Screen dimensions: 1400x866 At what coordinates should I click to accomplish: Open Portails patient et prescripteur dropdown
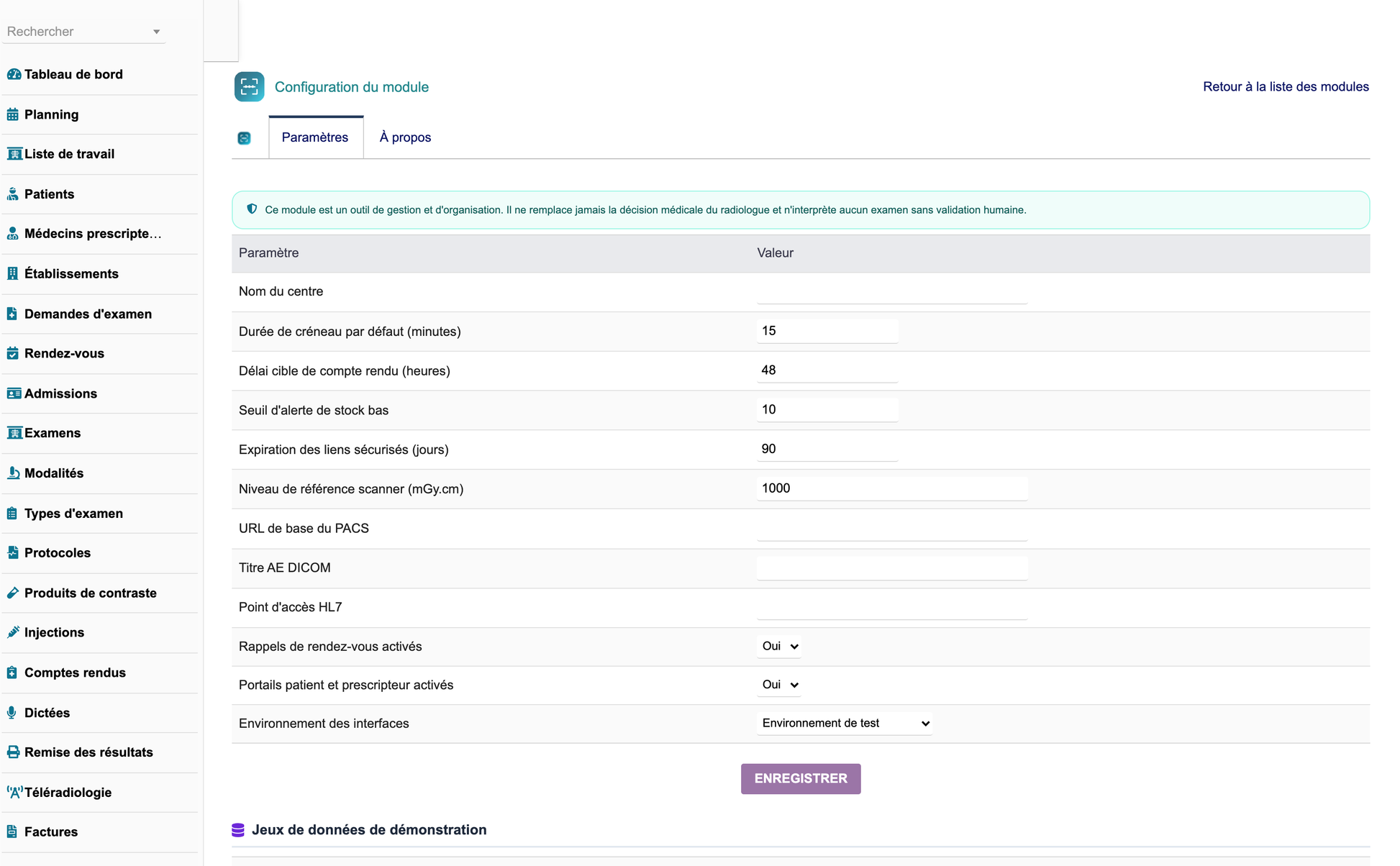click(780, 685)
